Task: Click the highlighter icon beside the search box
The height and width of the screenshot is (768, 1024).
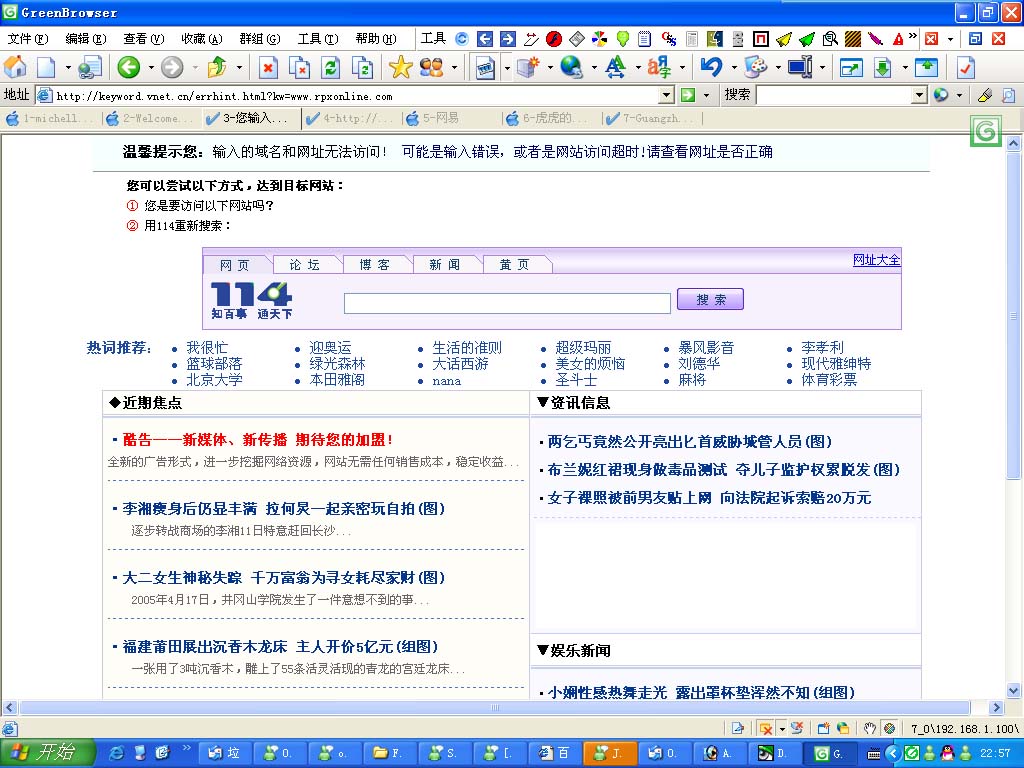Action: click(985, 95)
